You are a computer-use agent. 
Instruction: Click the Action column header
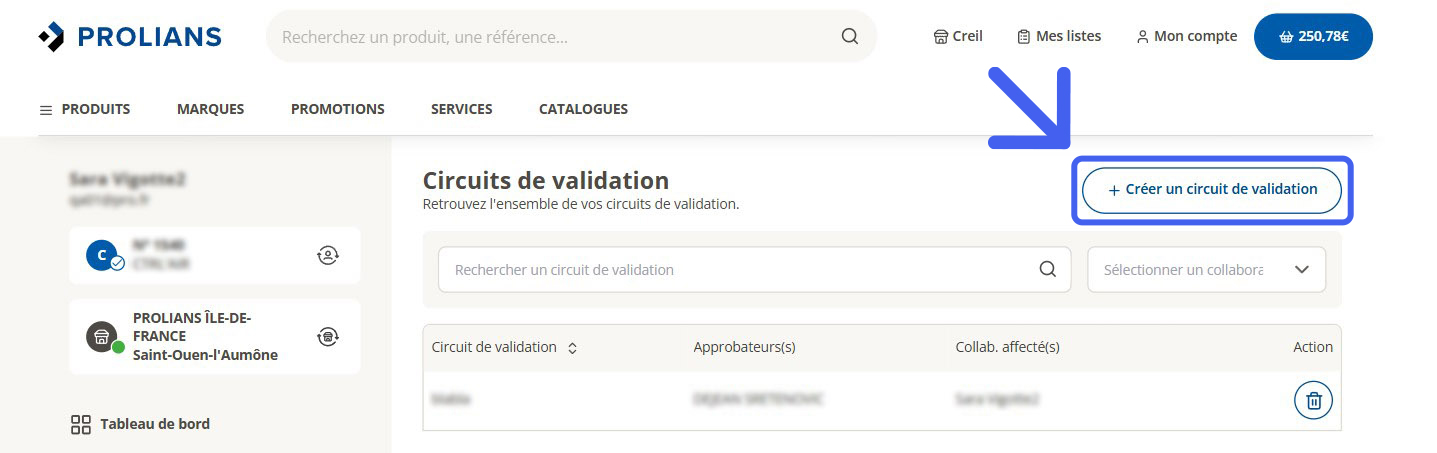1312,347
